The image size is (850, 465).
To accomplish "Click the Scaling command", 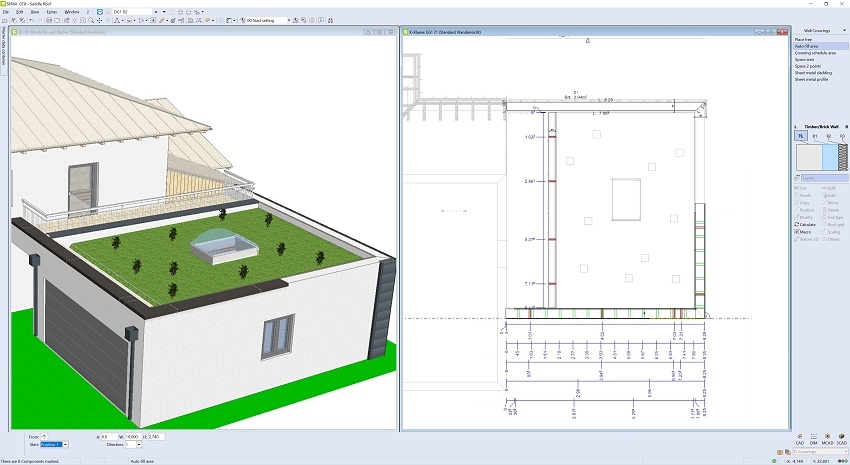I will [x=832, y=232].
